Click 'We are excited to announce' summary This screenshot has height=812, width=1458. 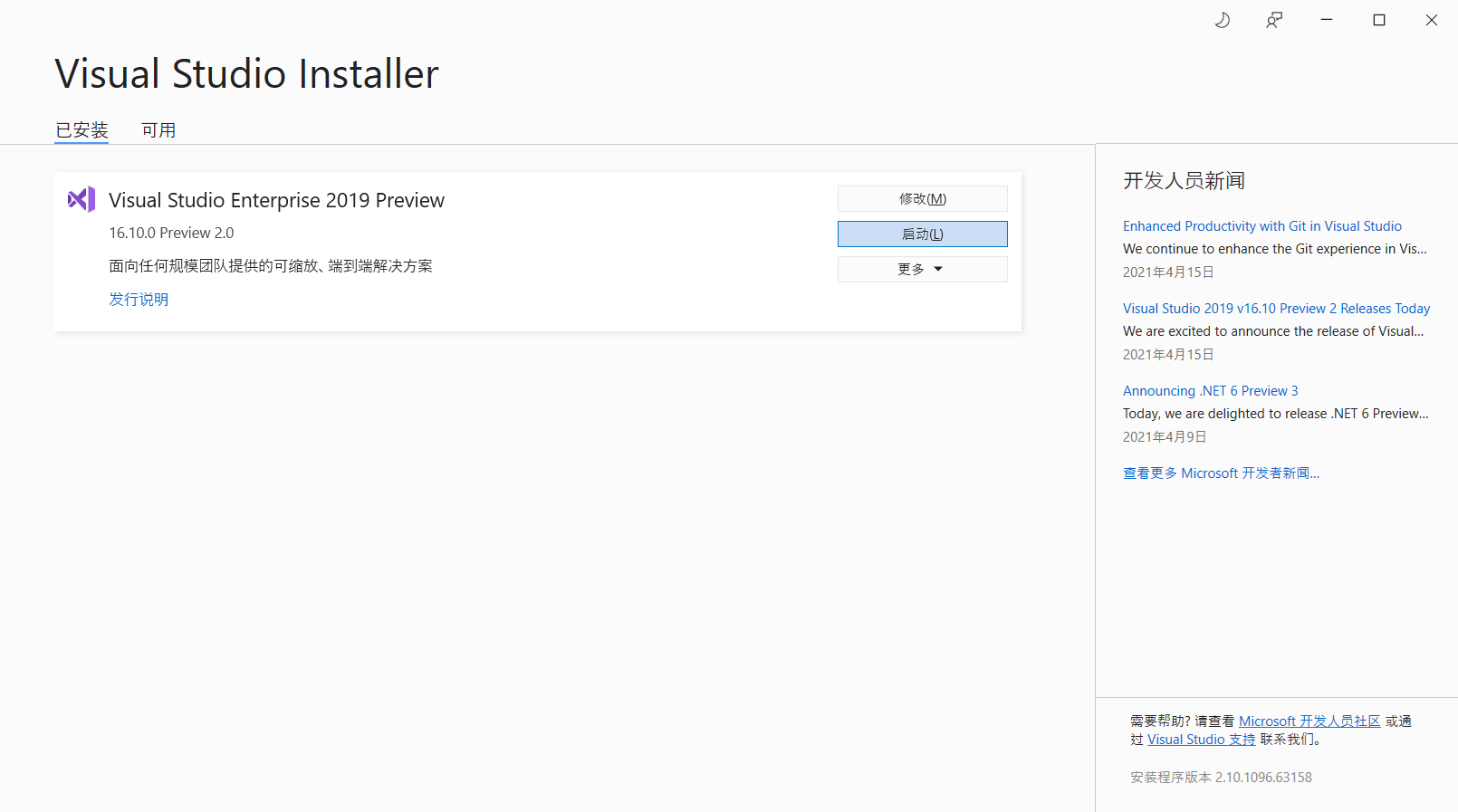pos(1273,331)
